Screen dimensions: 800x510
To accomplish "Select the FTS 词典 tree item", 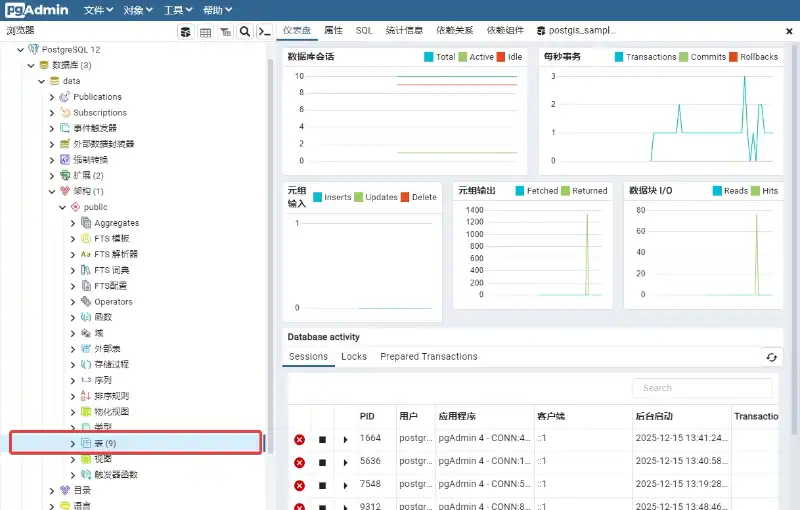I will point(111,270).
